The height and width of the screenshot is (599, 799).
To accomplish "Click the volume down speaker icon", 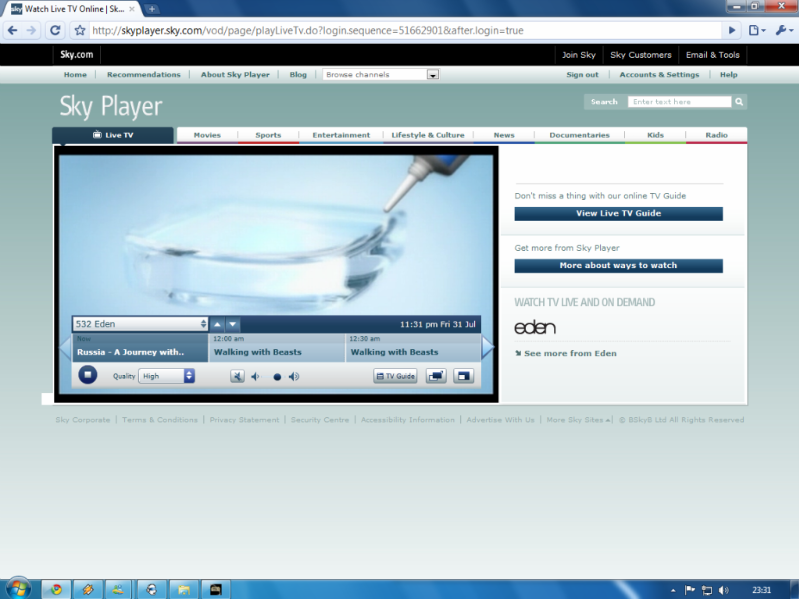I will [x=256, y=376].
